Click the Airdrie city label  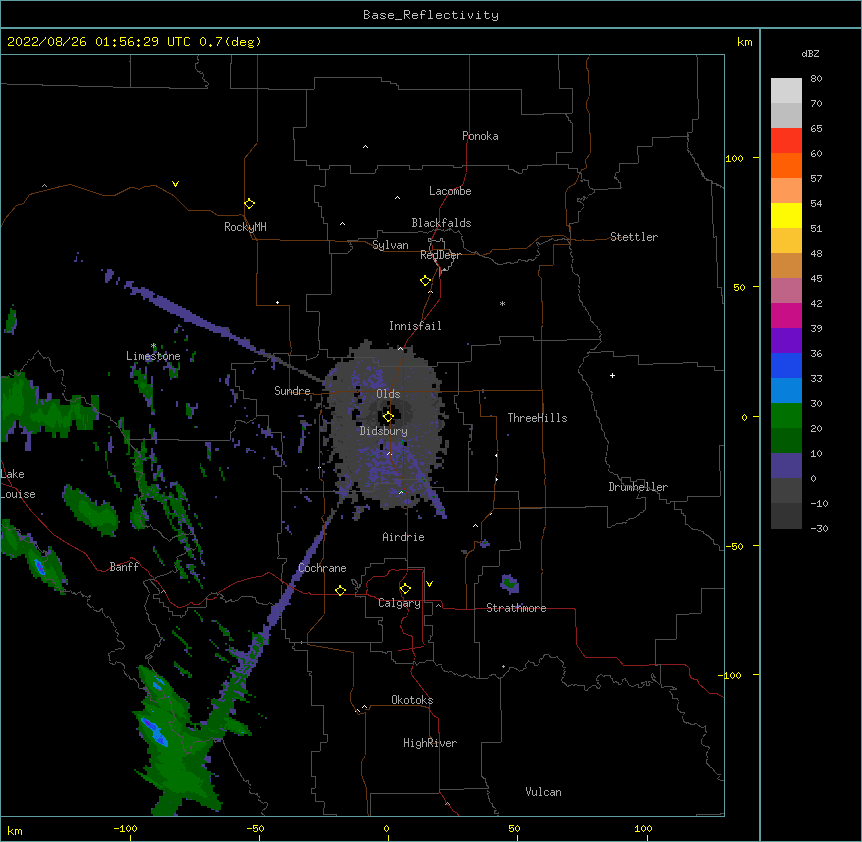click(404, 537)
